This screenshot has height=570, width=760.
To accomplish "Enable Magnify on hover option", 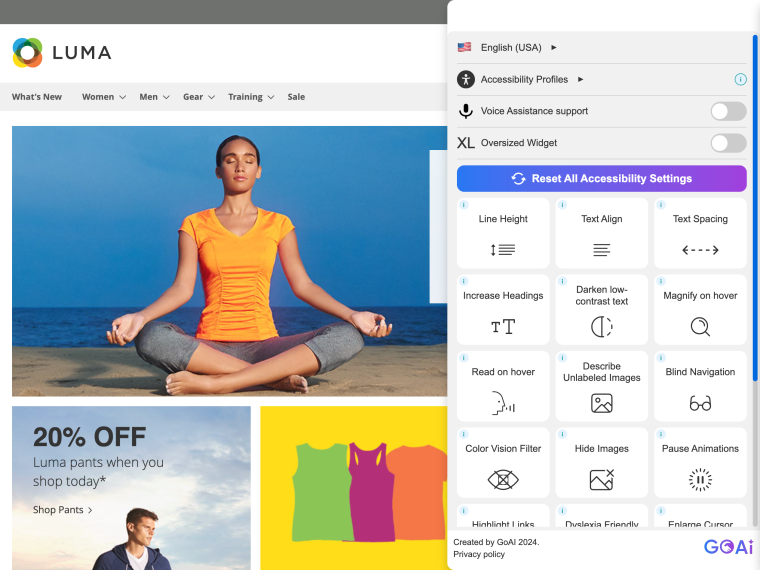I will pos(700,309).
